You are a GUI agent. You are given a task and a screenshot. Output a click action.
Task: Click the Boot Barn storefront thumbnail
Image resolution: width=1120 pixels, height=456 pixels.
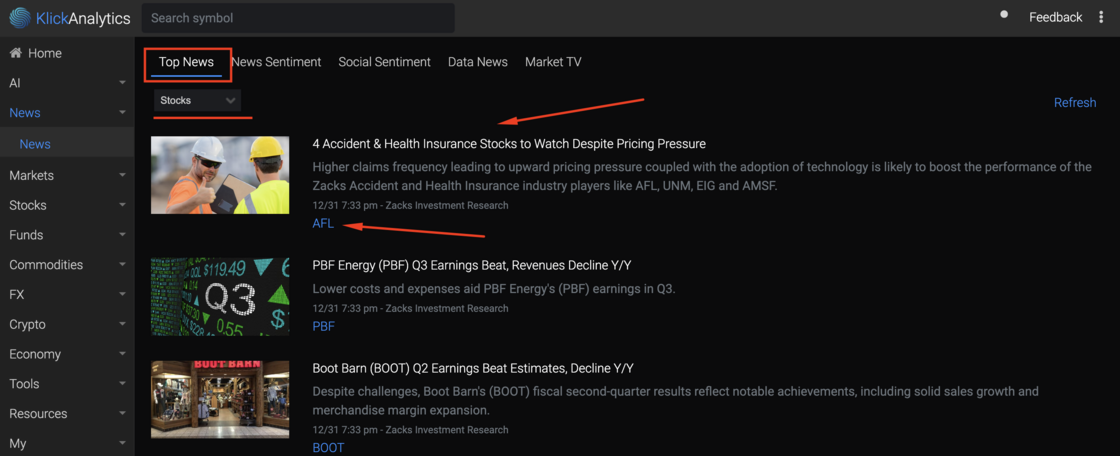point(220,399)
